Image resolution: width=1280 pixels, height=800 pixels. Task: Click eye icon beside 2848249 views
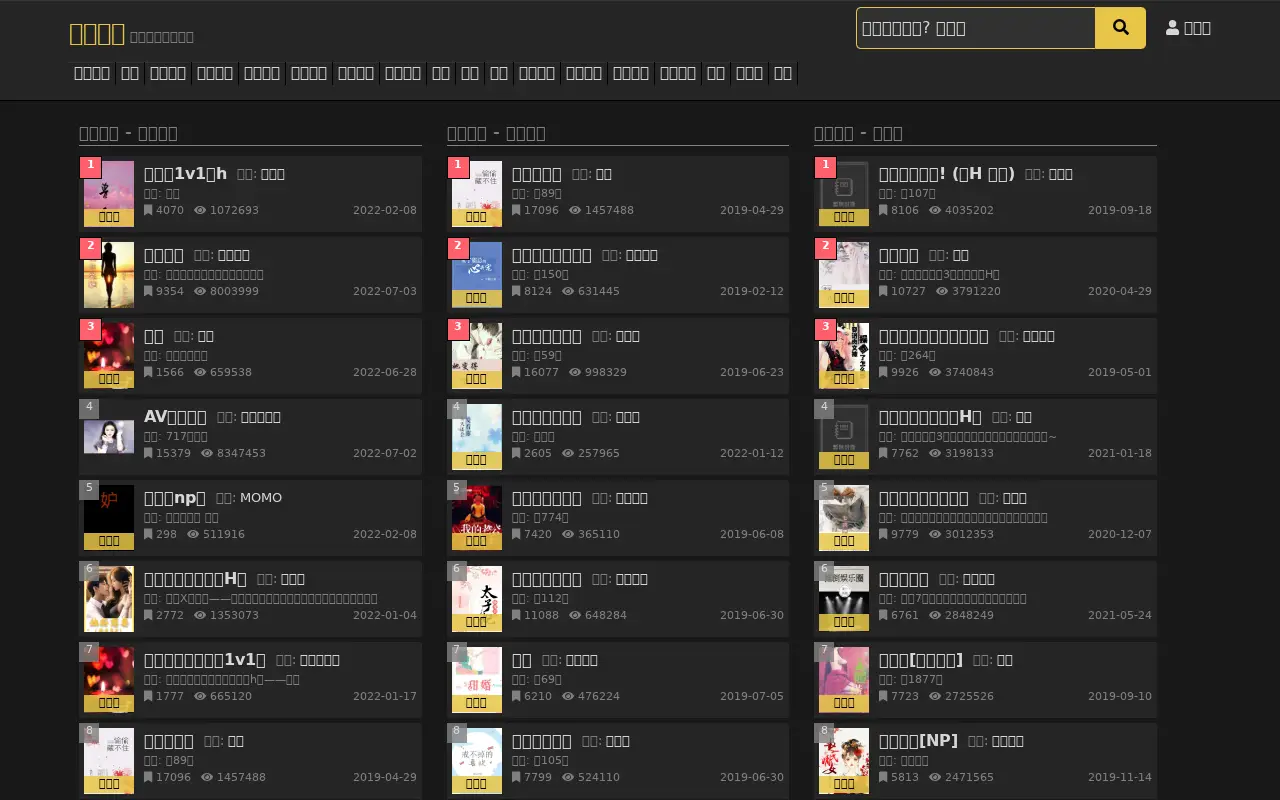935,616
